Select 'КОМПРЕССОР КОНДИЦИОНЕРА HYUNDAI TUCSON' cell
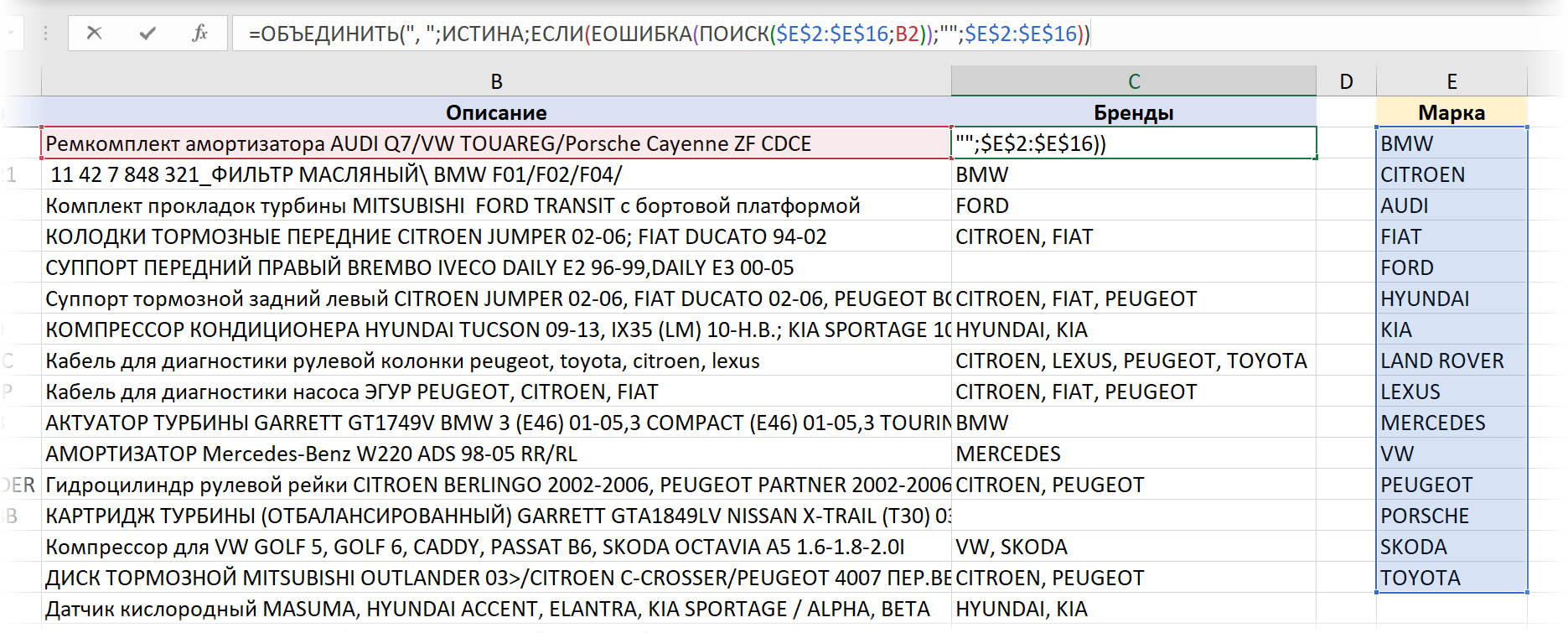Image resolution: width=1568 pixels, height=633 pixels. point(496,329)
